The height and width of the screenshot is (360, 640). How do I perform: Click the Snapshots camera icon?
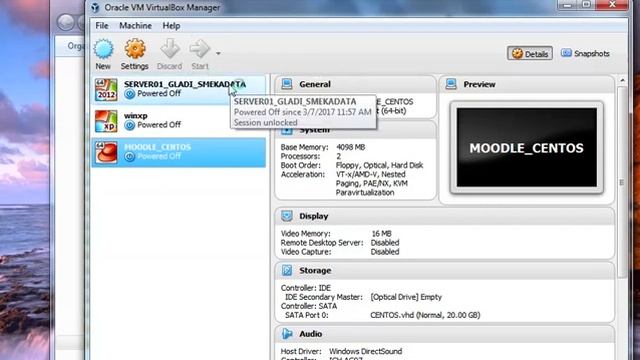point(566,53)
